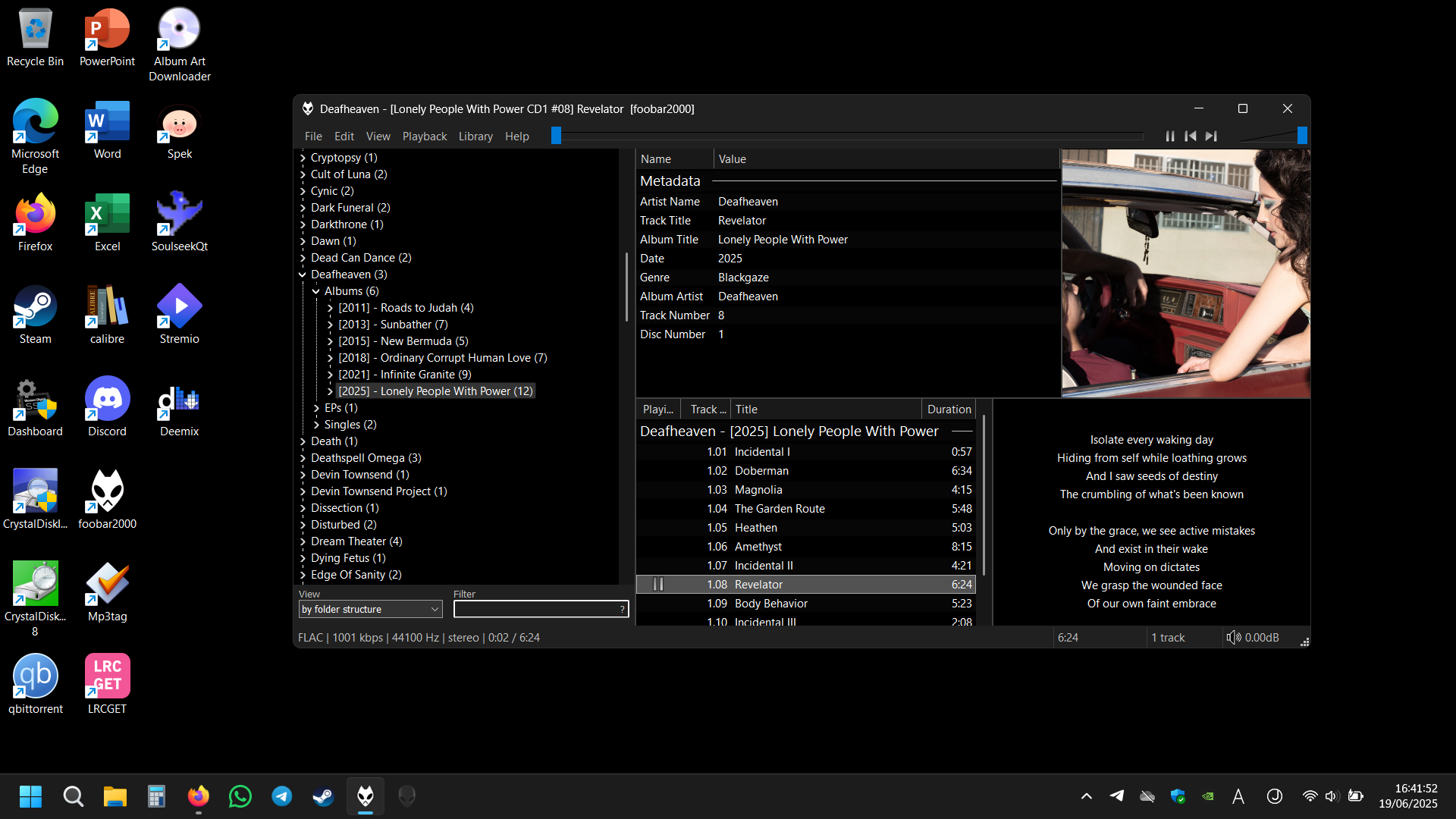Image resolution: width=1456 pixels, height=819 pixels.
Task: Open the File menu
Action: [313, 136]
